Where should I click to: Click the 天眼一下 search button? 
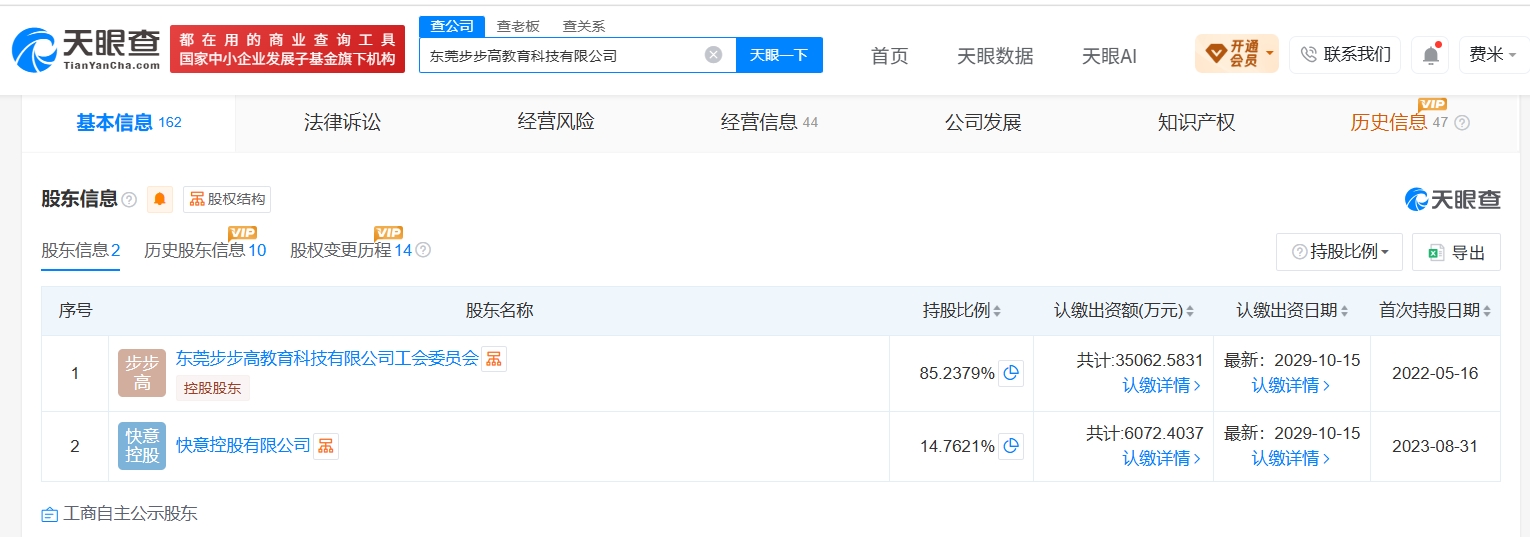[779, 55]
